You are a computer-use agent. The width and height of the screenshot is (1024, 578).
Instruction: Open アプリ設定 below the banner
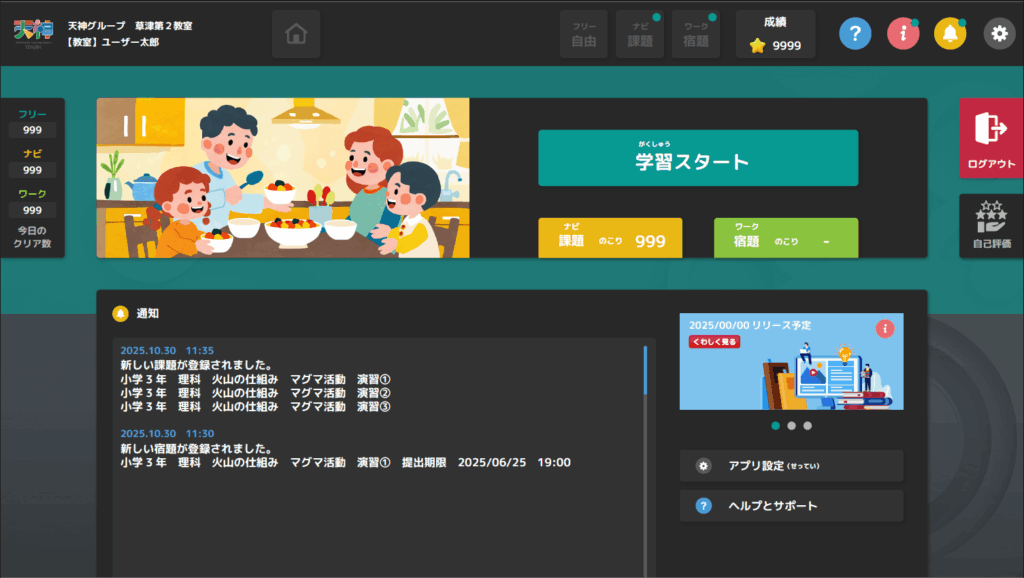[791, 465]
